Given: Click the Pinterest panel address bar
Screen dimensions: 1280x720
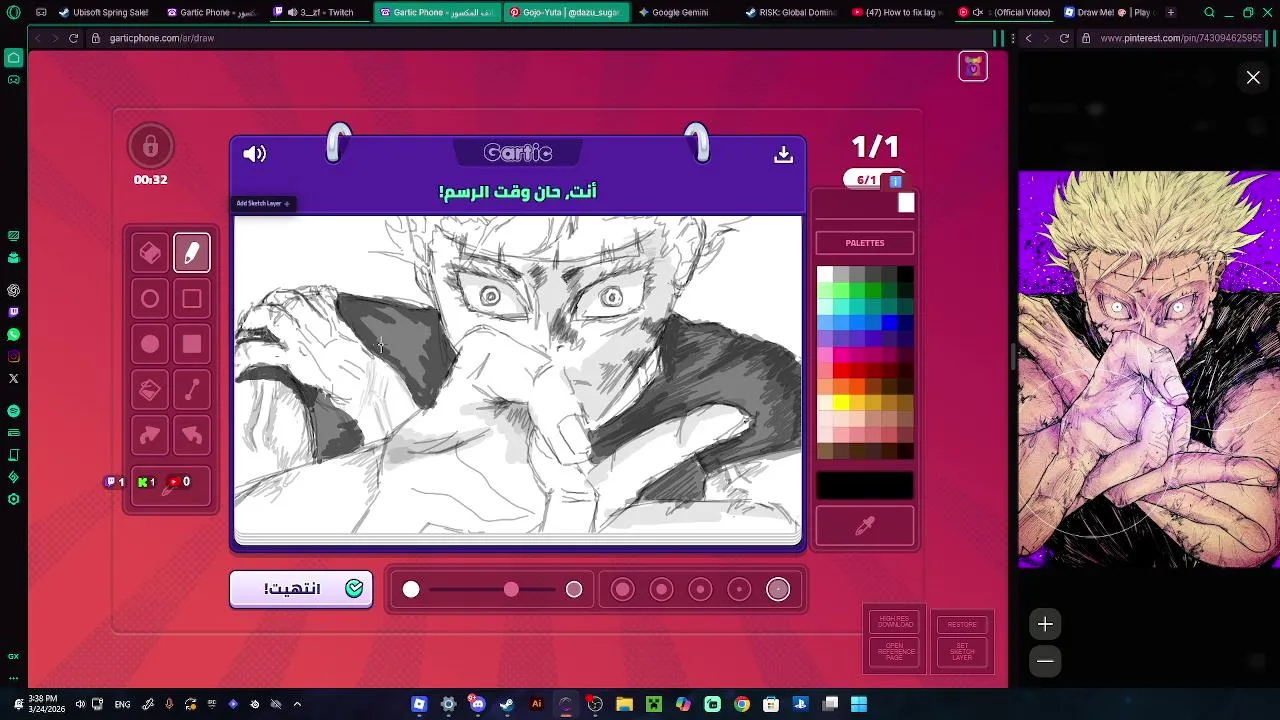Looking at the screenshot, I should click(1180, 38).
